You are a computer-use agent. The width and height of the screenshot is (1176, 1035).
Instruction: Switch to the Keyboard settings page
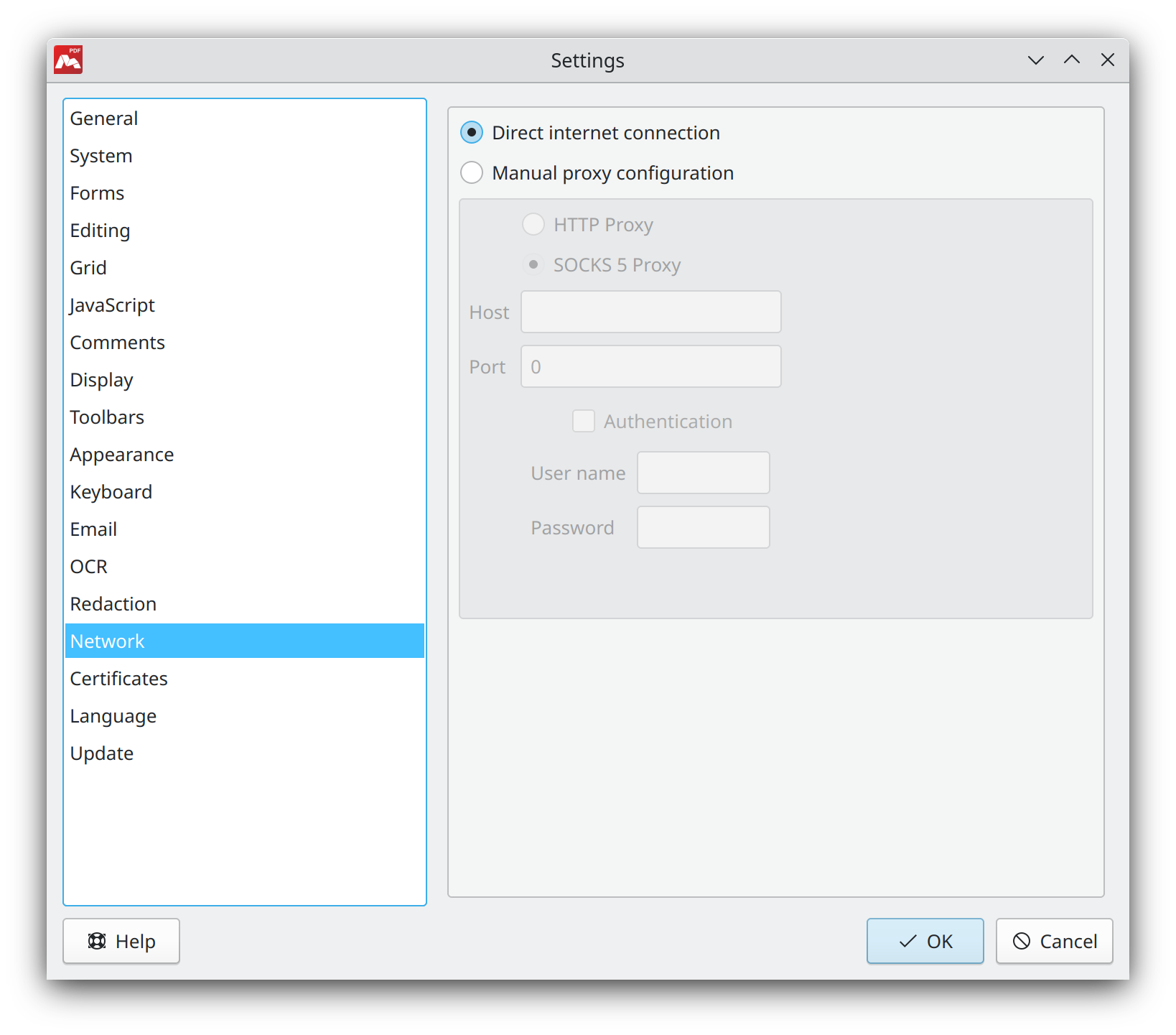click(245, 491)
